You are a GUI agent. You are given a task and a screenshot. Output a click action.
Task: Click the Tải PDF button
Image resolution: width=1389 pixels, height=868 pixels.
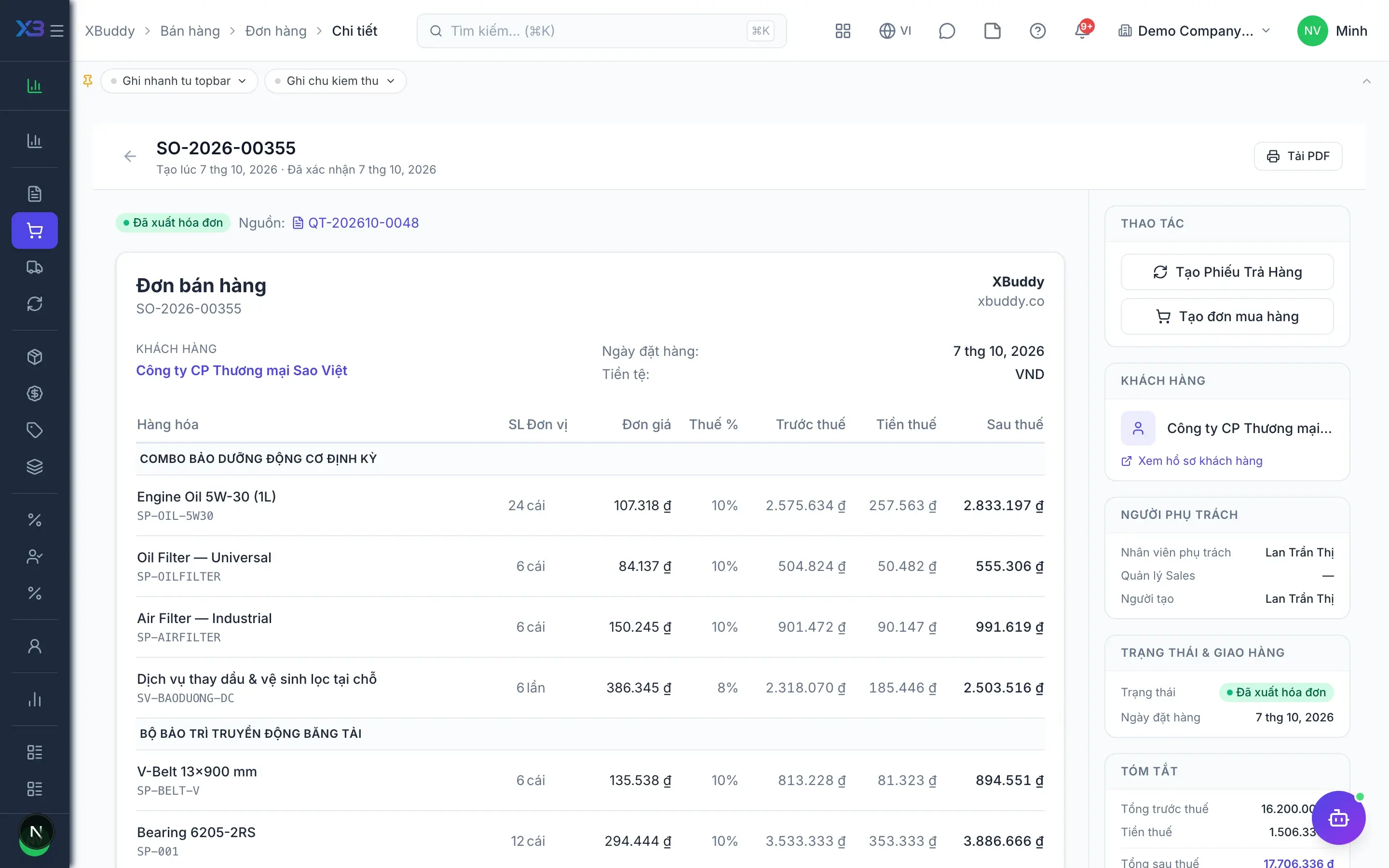coord(1298,156)
